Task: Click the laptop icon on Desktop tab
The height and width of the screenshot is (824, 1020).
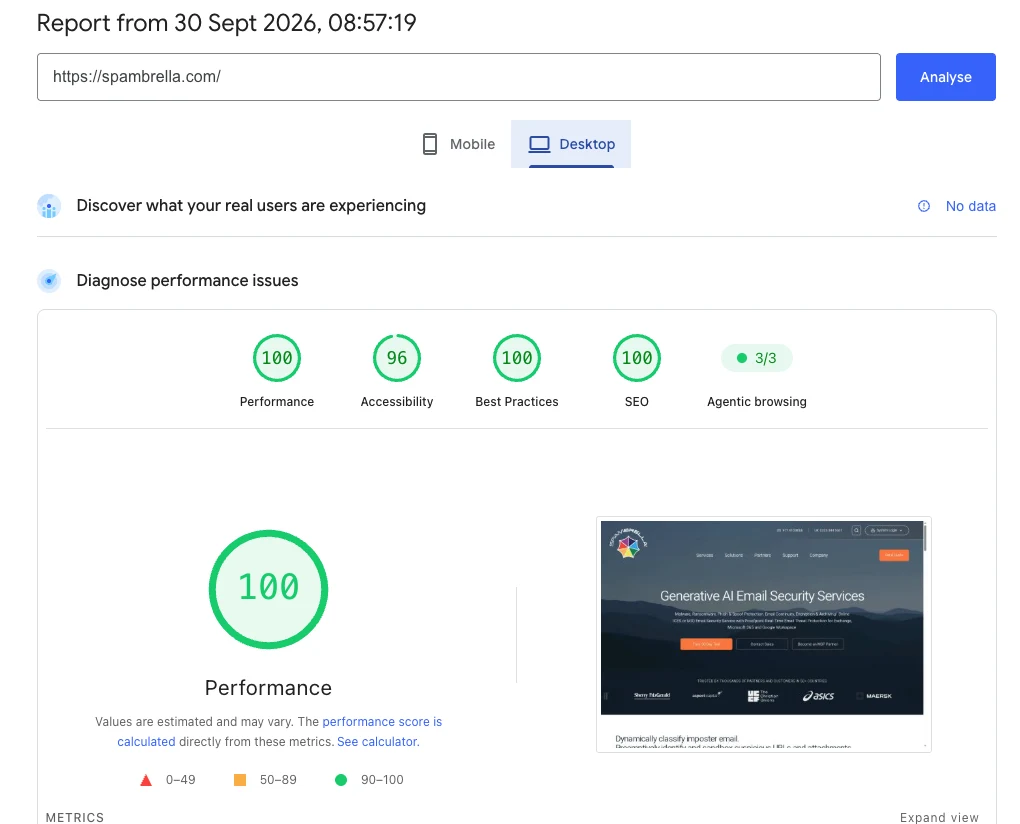Action: (x=539, y=144)
